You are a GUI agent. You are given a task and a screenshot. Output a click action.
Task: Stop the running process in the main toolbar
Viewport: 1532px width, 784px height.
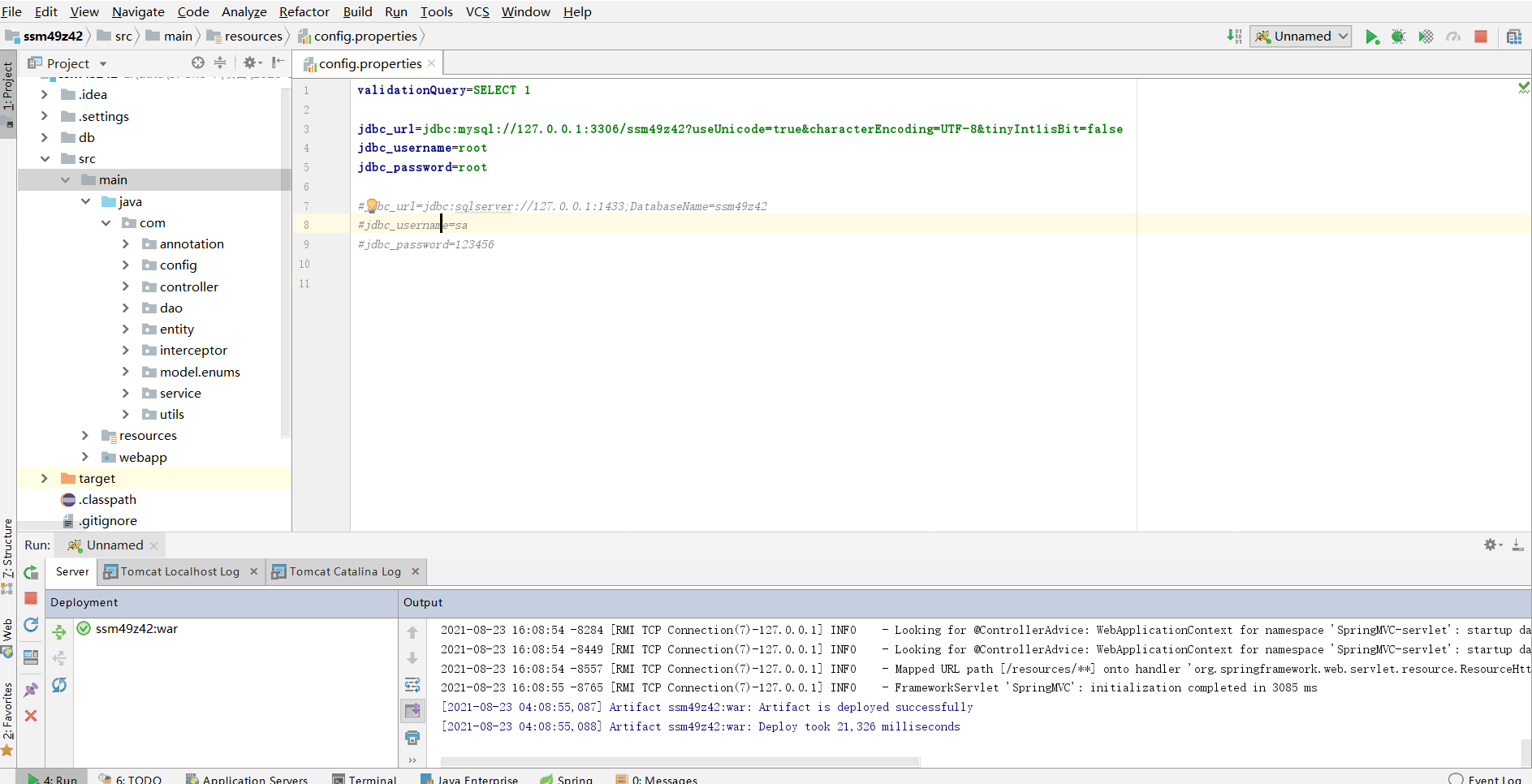coord(1481,37)
